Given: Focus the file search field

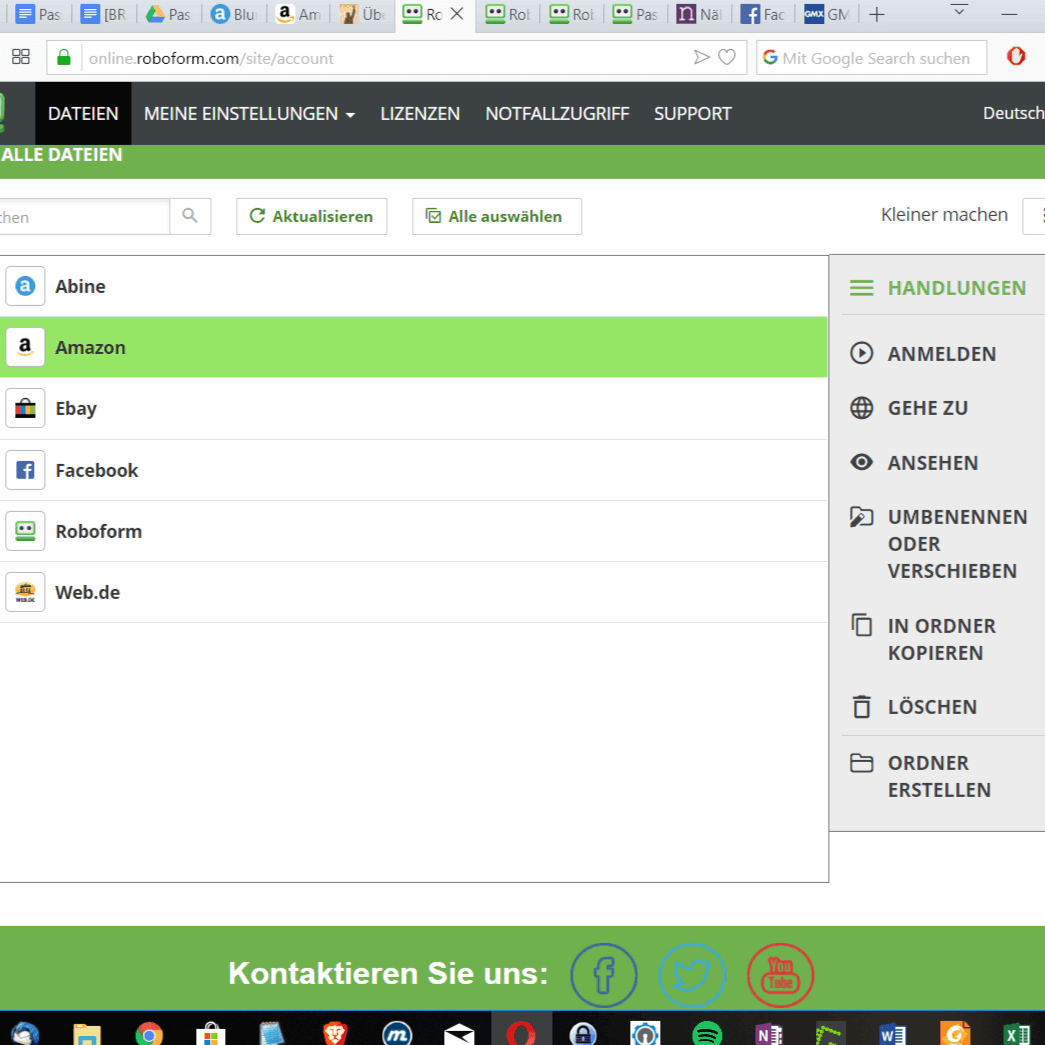Looking at the screenshot, I should [x=84, y=217].
